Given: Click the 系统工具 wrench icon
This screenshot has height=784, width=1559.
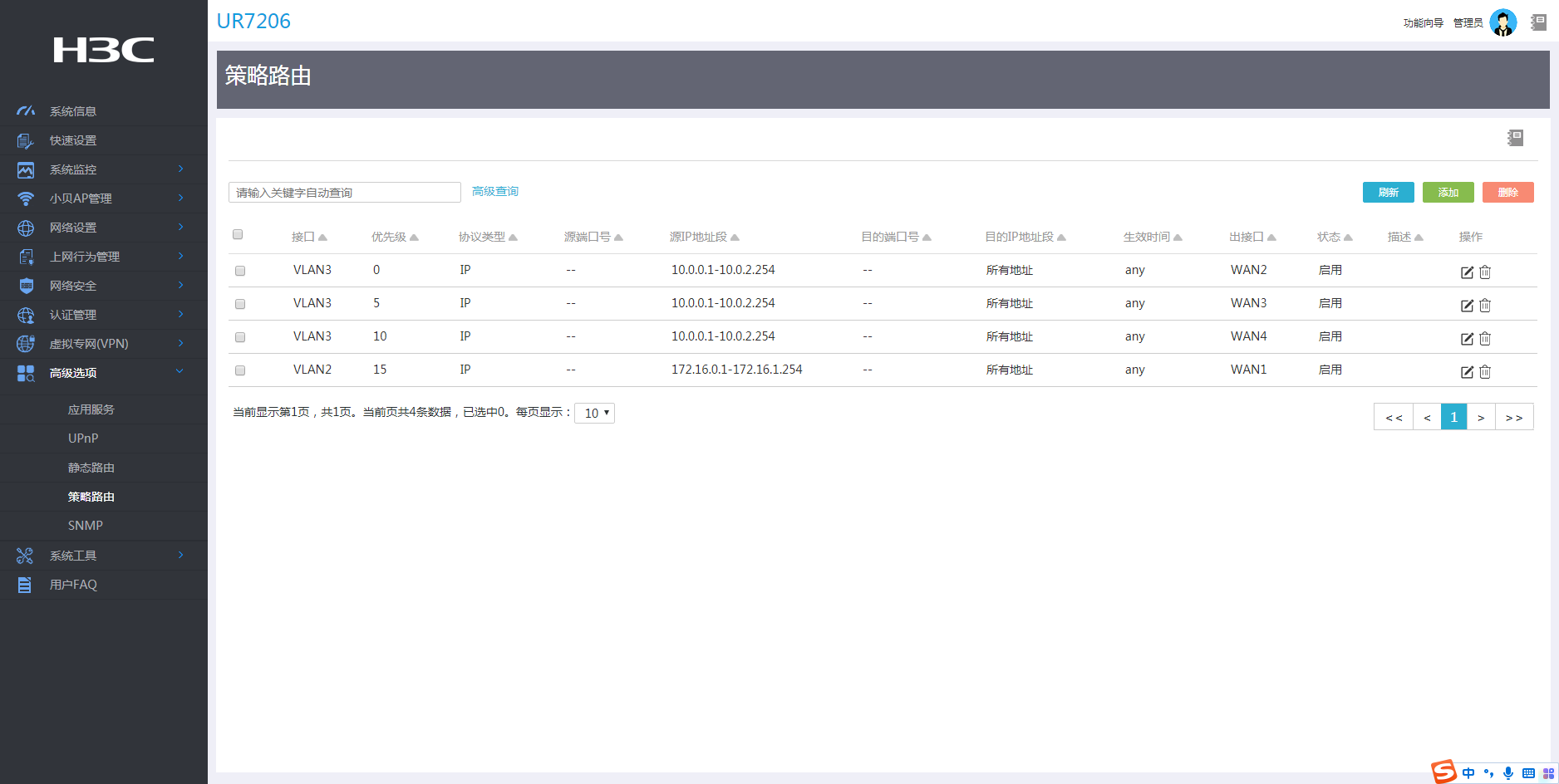Looking at the screenshot, I should [25, 556].
